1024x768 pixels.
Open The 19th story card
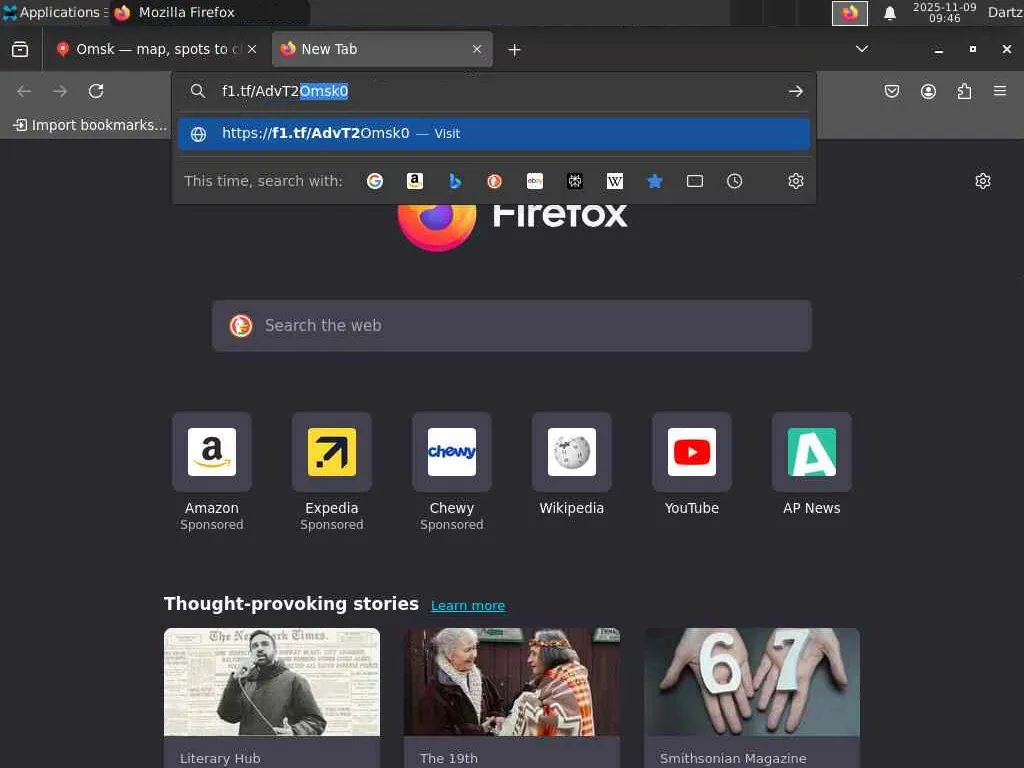point(511,697)
